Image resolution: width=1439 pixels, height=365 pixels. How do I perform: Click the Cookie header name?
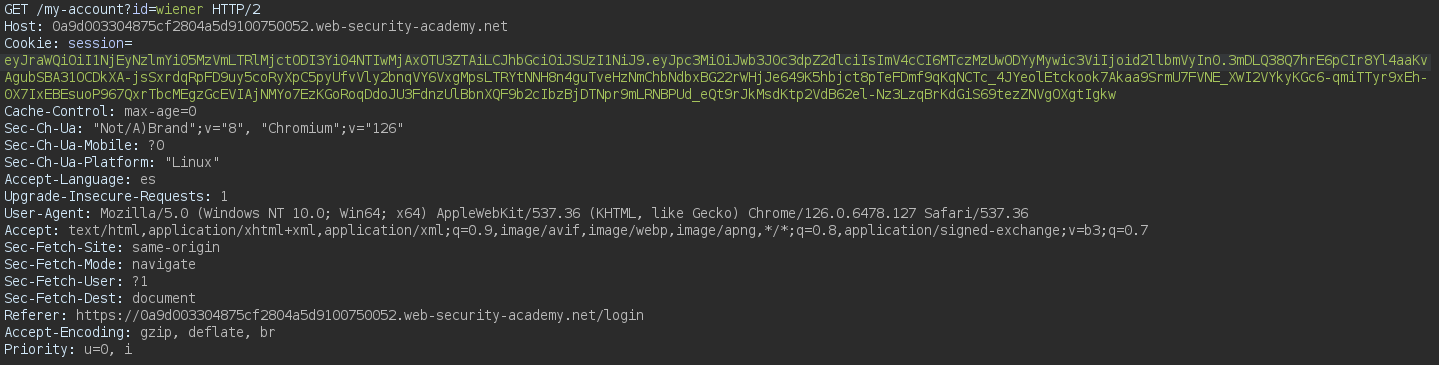[x=28, y=43]
